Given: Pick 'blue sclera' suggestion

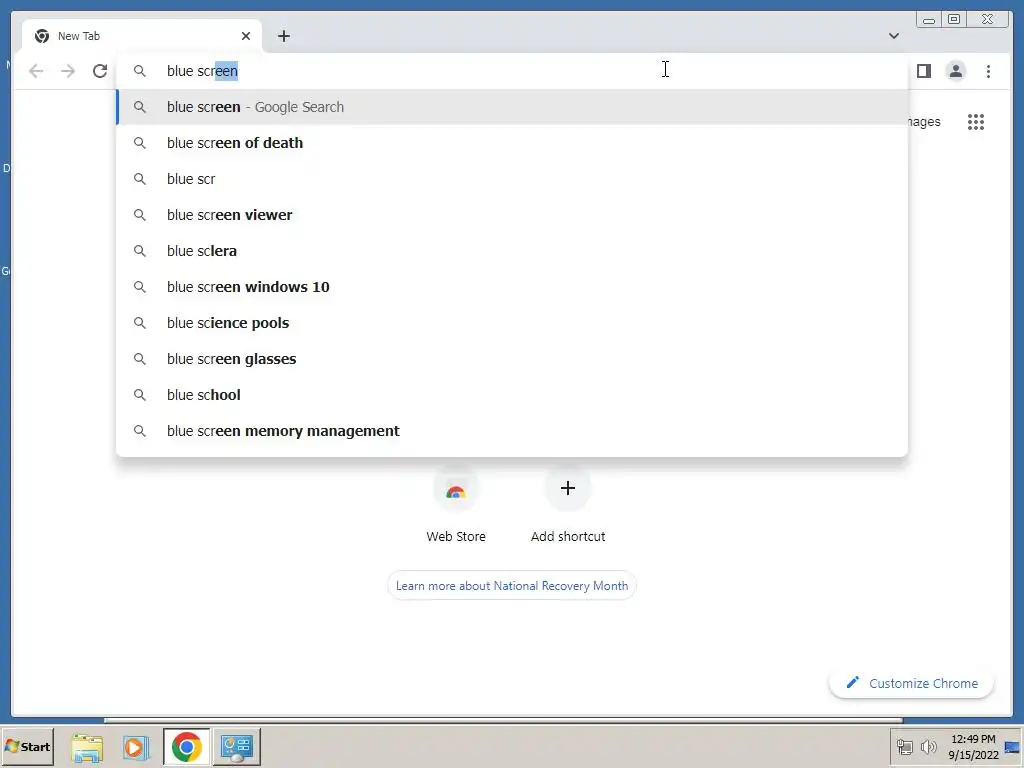Looking at the screenshot, I should [512, 251].
